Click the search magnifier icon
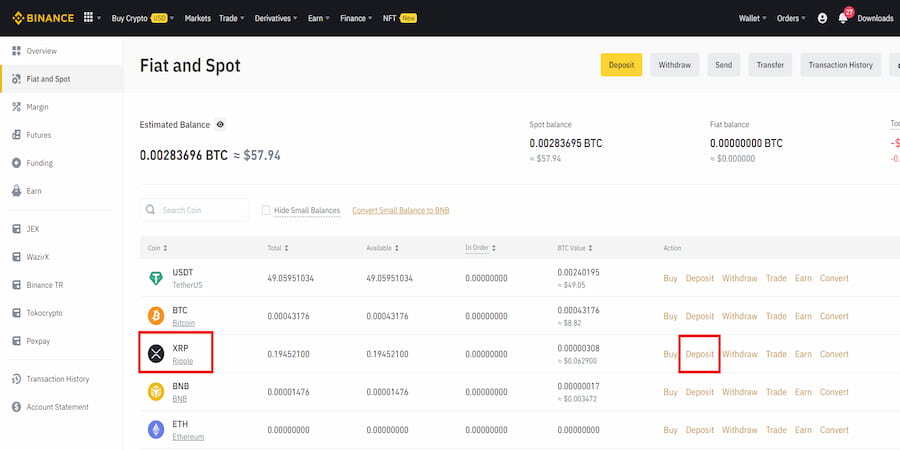The image size is (900, 450). 150,210
